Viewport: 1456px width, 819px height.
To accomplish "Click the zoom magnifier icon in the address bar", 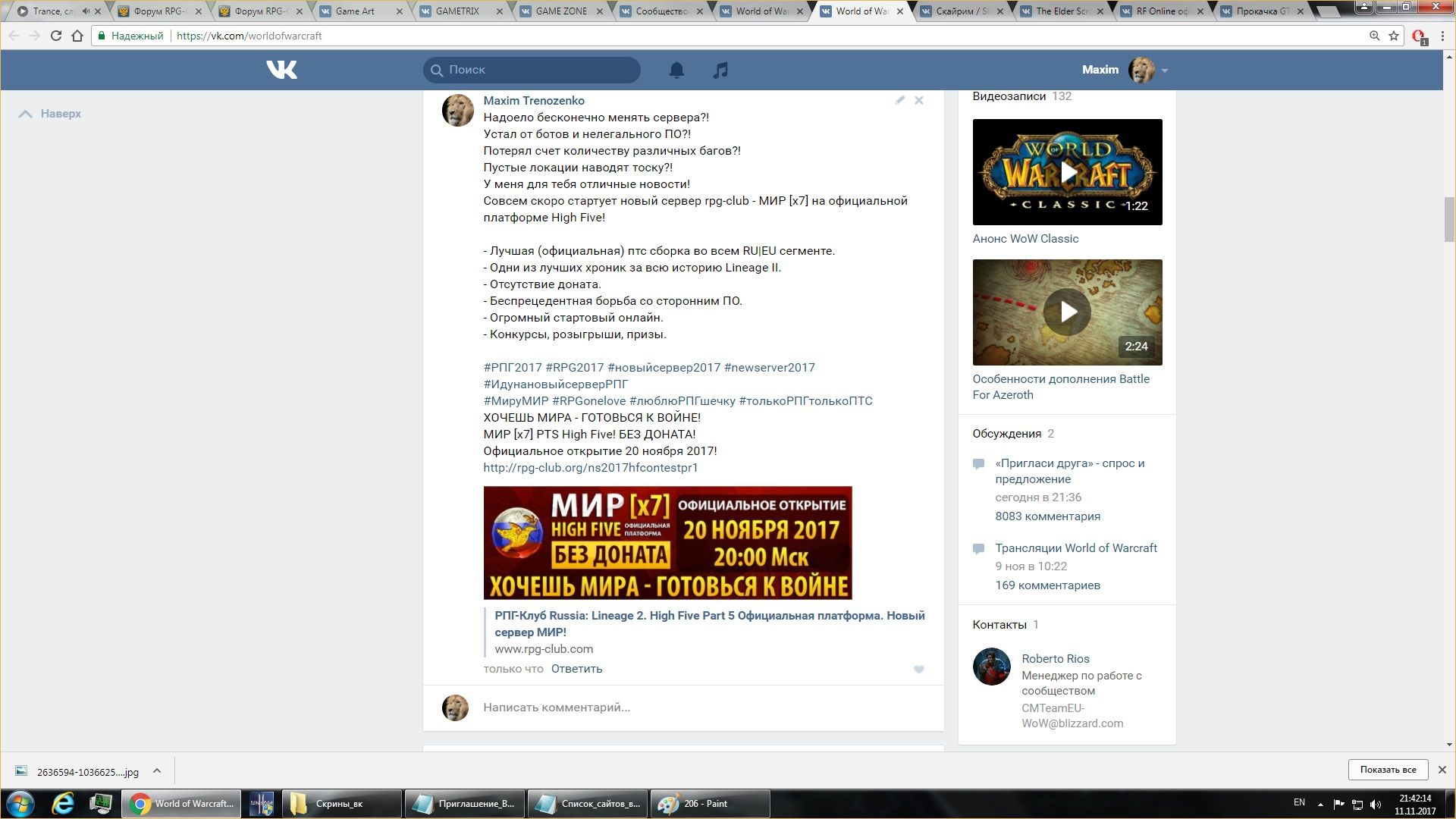I will pos(1374,36).
